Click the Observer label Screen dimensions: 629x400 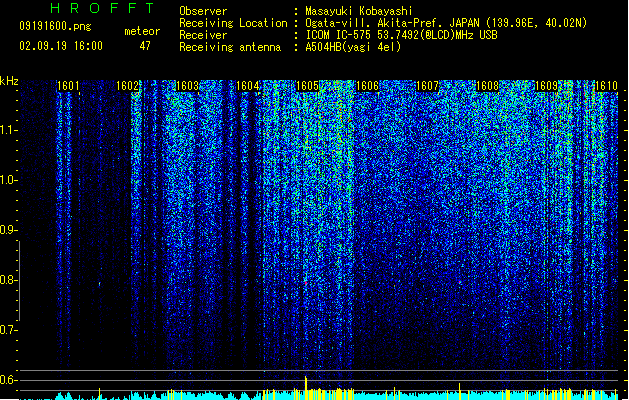coord(203,11)
